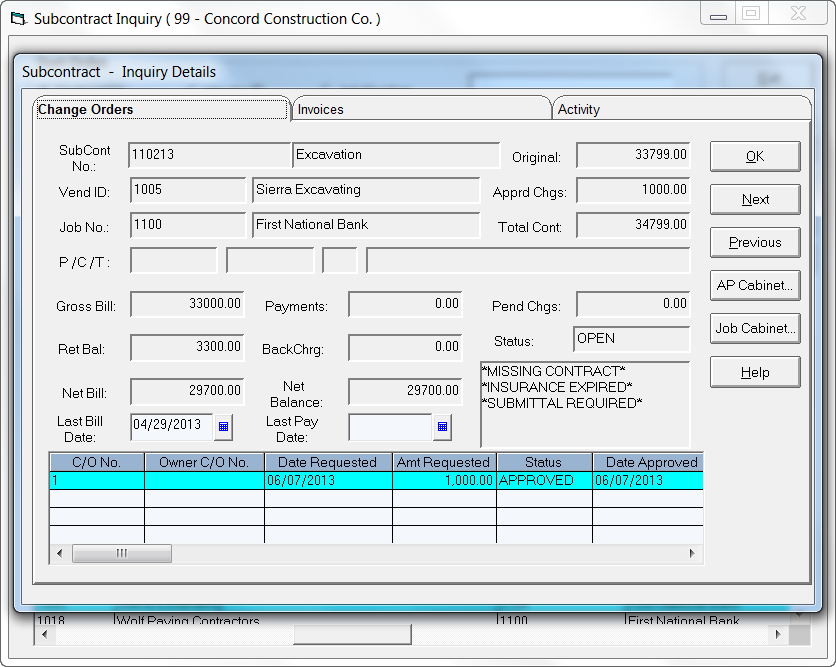Click the empty Last Pay Date field
This screenshot has width=836, height=667.
tap(389, 427)
